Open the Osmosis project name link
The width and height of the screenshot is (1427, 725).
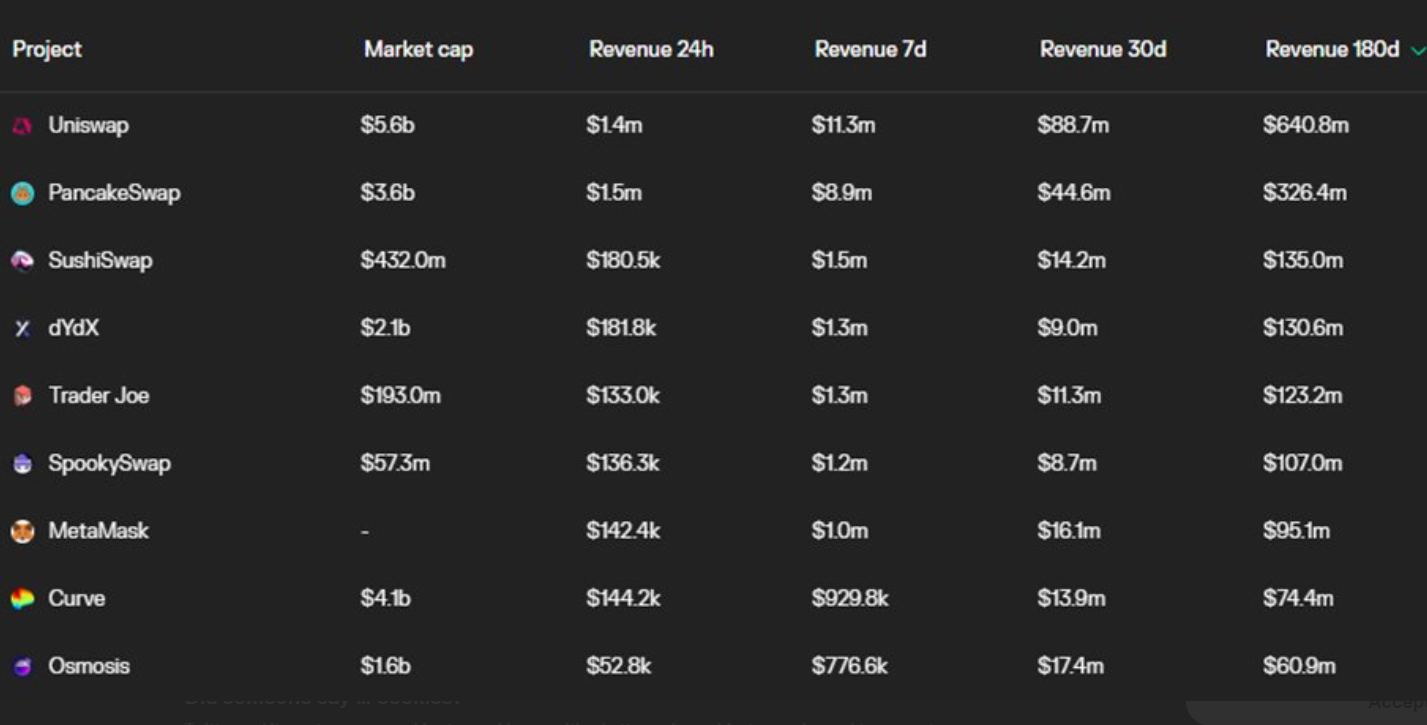click(89, 666)
